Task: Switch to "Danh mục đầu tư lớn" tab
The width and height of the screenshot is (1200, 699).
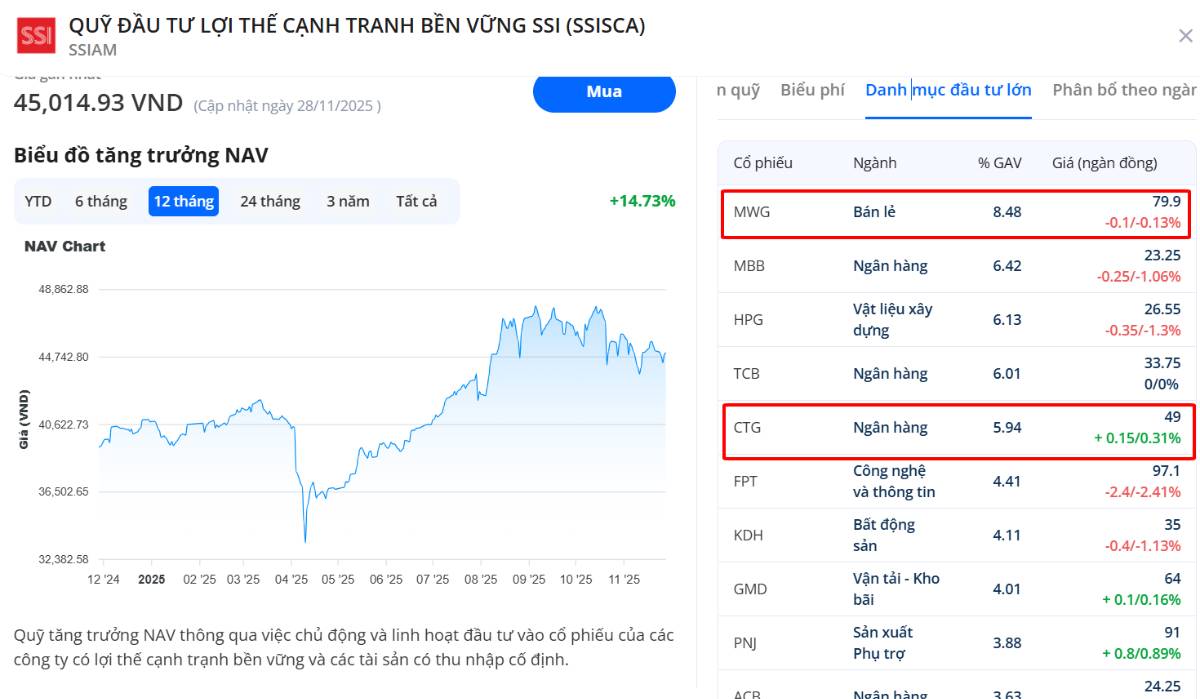Action: pyautogui.click(x=948, y=89)
